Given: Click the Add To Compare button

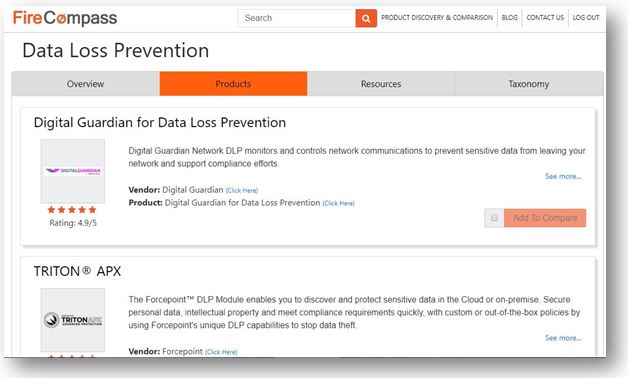Looking at the screenshot, I should (545, 218).
